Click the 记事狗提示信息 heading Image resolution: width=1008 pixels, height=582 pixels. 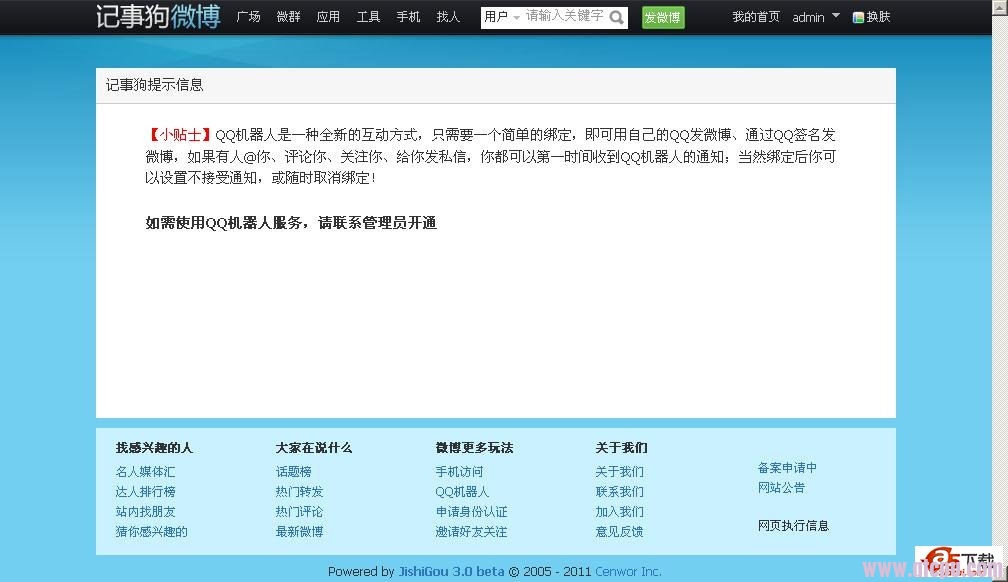coord(154,85)
